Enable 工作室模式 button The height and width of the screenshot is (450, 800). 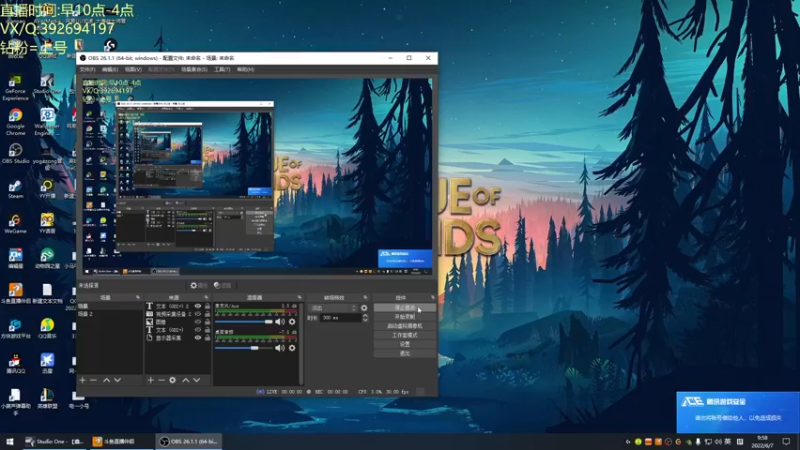click(x=405, y=335)
